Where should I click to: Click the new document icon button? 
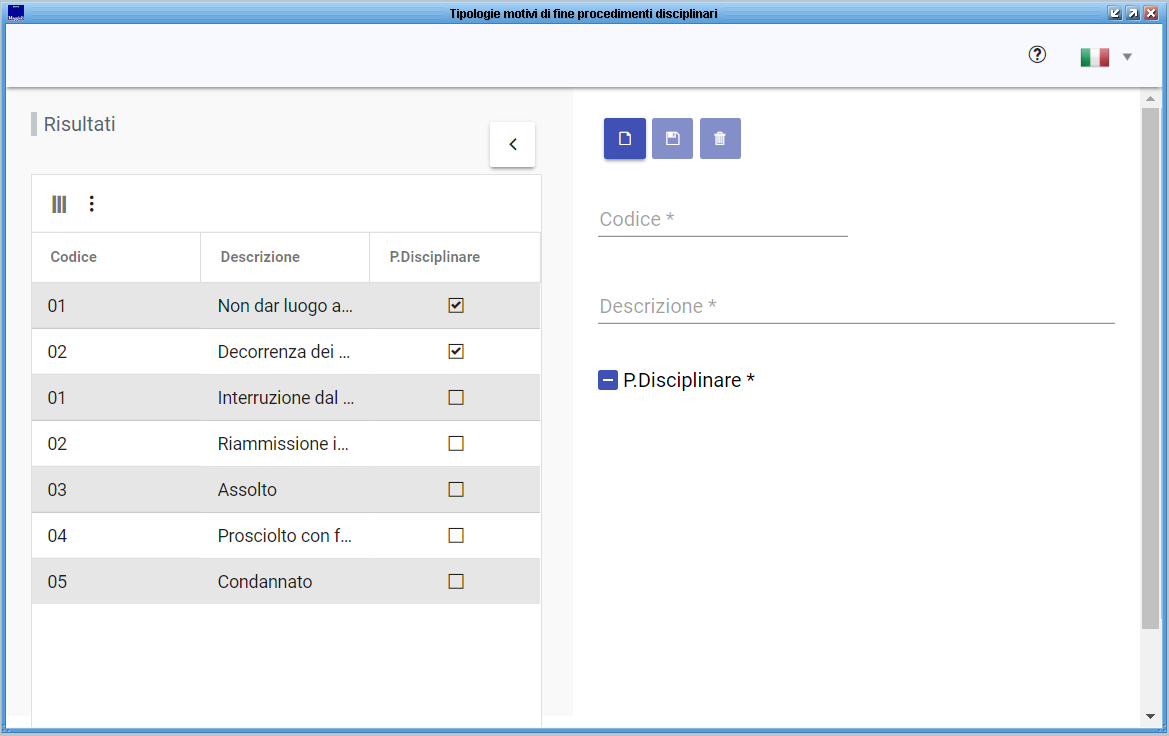click(625, 139)
